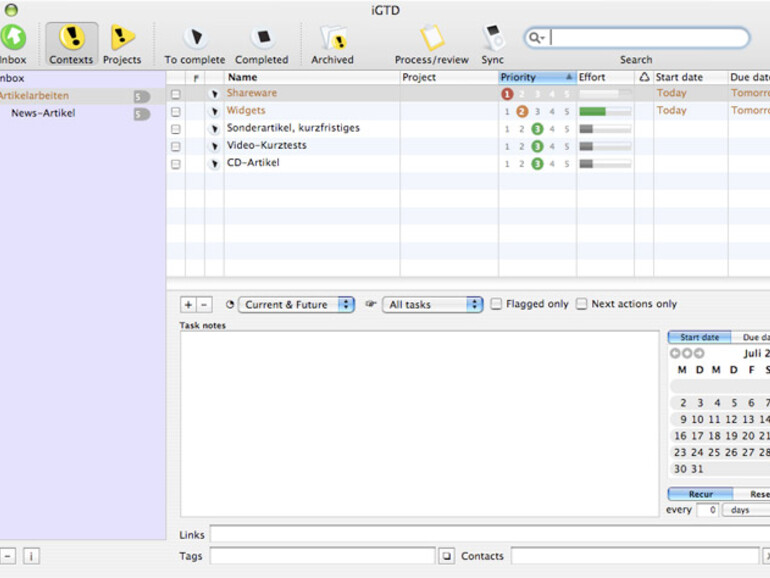Enable Flagged only checkbox
The height and width of the screenshot is (578, 770).
496,304
